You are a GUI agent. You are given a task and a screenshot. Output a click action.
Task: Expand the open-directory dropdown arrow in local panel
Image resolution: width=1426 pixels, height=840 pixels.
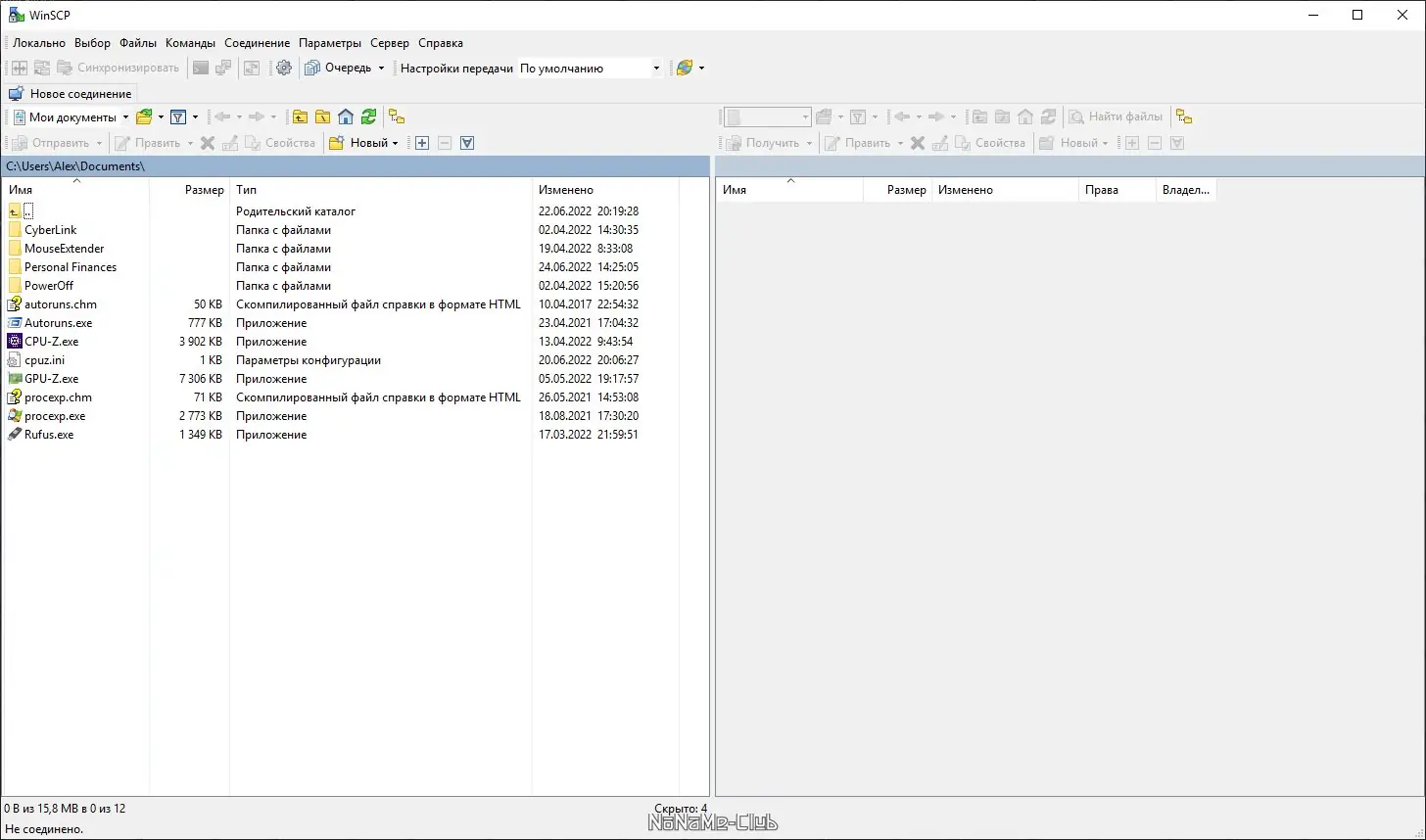click(161, 117)
